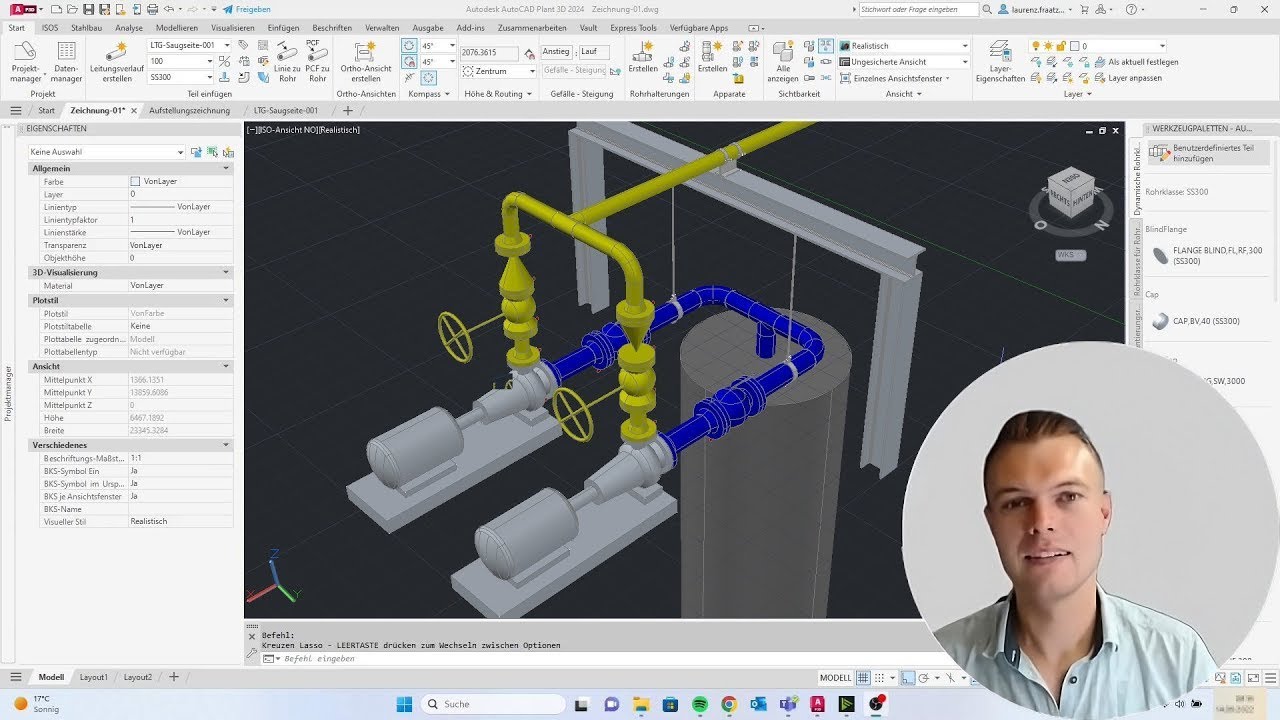The width and height of the screenshot is (1280, 720).
Task: Open the Keine Auswahl selection dropdown
Action: pyautogui.click(x=107, y=152)
